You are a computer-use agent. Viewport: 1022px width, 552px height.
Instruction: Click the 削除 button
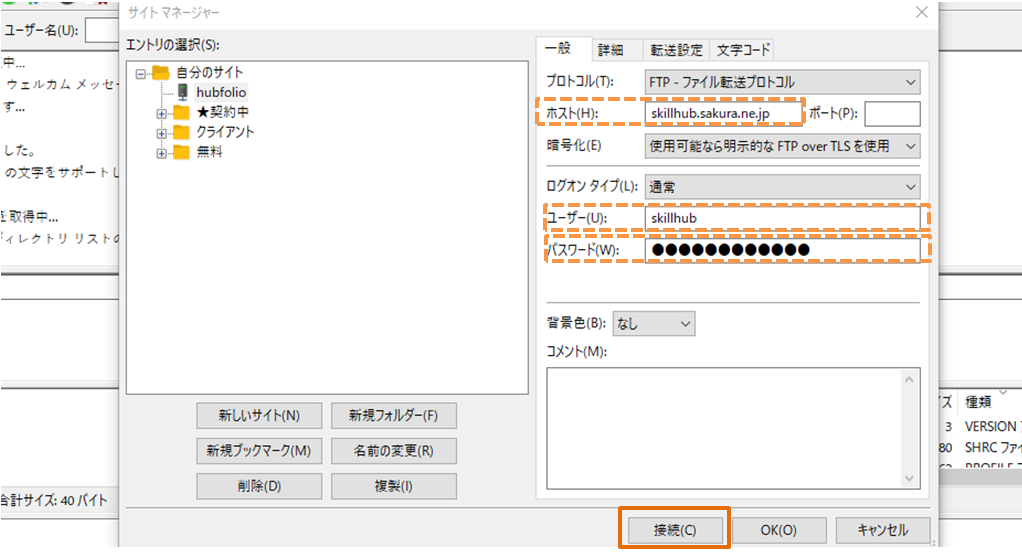tap(259, 486)
